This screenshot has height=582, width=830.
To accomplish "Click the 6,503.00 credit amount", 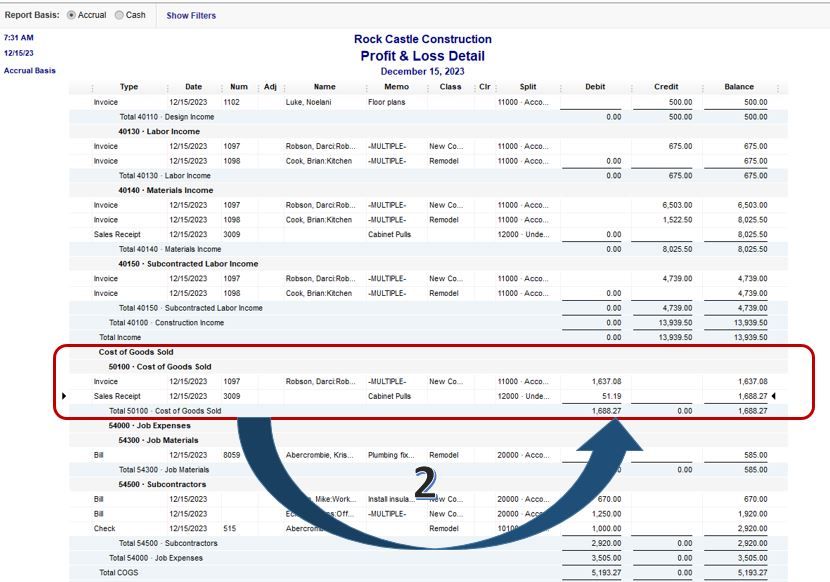I will [677, 205].
